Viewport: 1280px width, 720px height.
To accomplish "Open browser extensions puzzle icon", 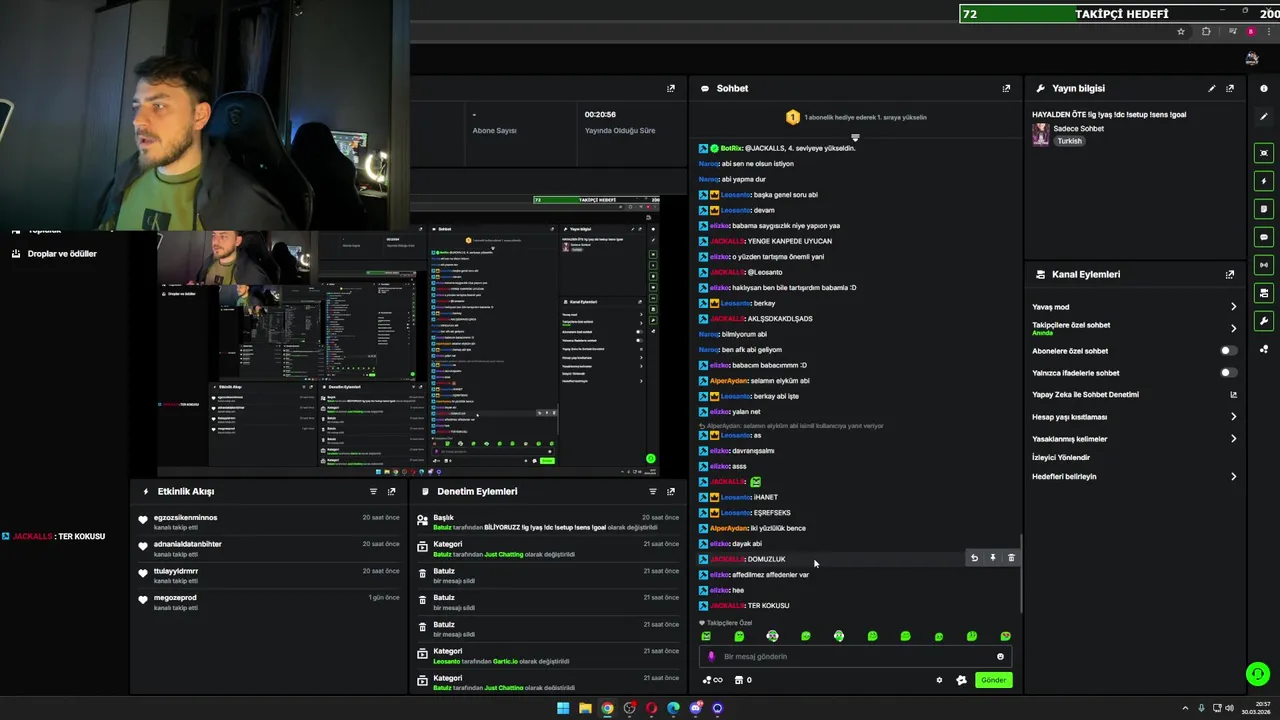I will coord(1206,32).
